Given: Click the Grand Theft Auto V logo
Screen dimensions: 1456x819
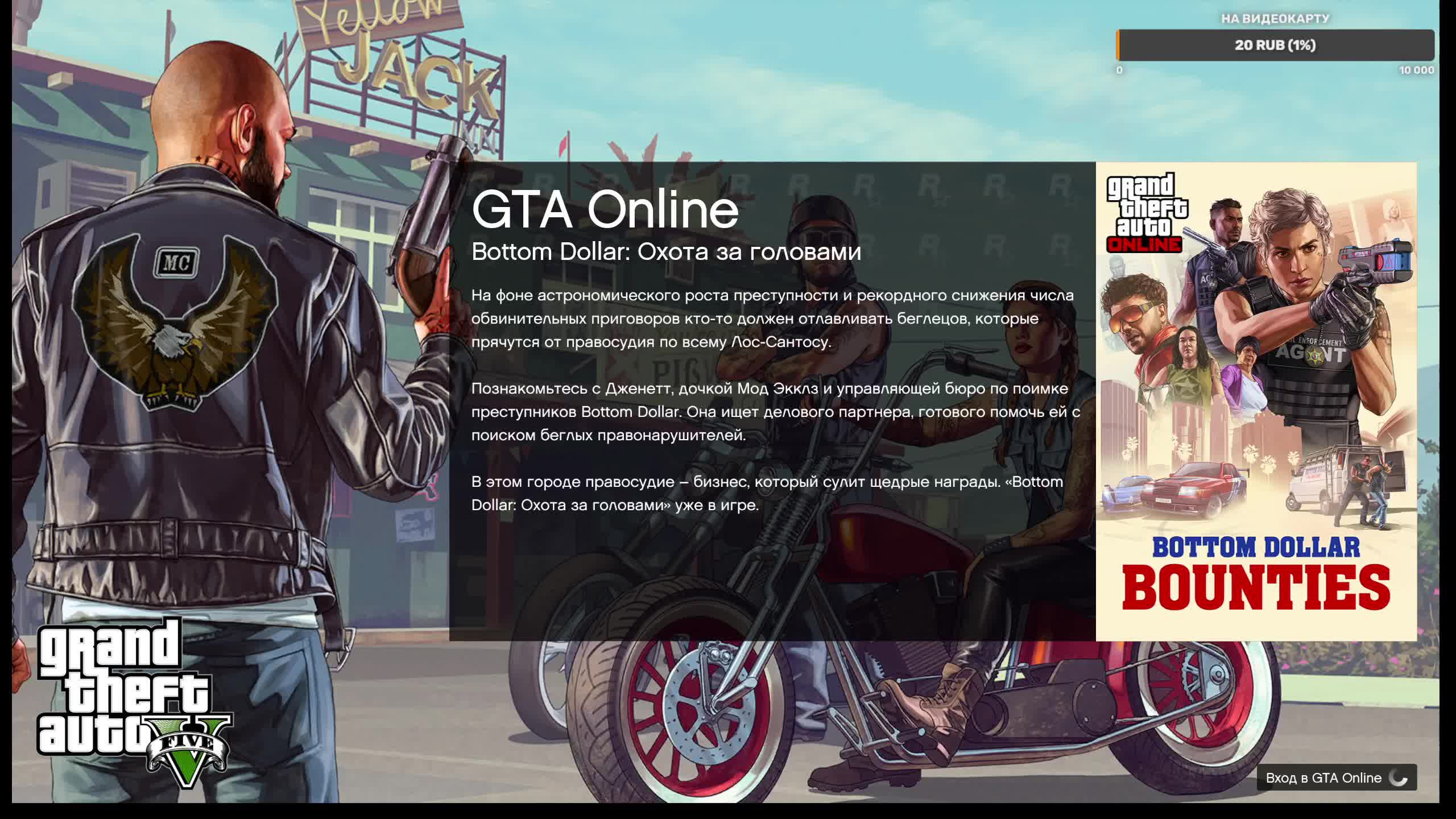Looking at the screenshot, I should 134,703.
